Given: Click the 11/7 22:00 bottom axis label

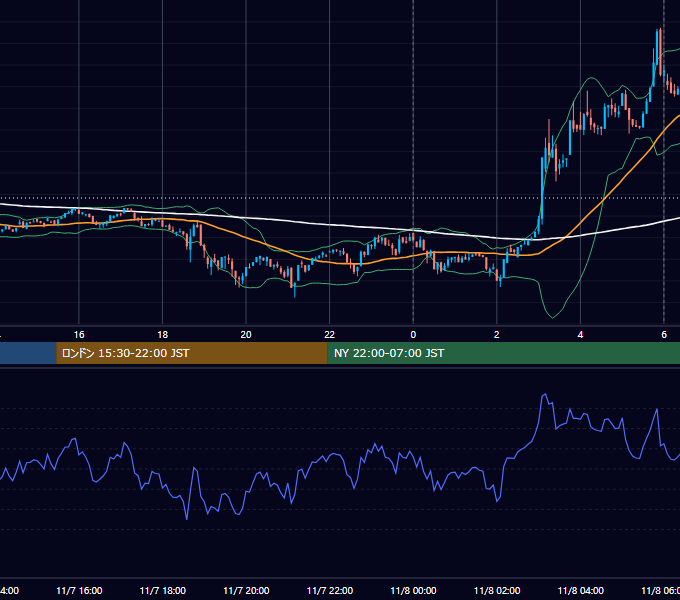Looking at the screenshot, I should pyautogui.click(x=330, y=591).
